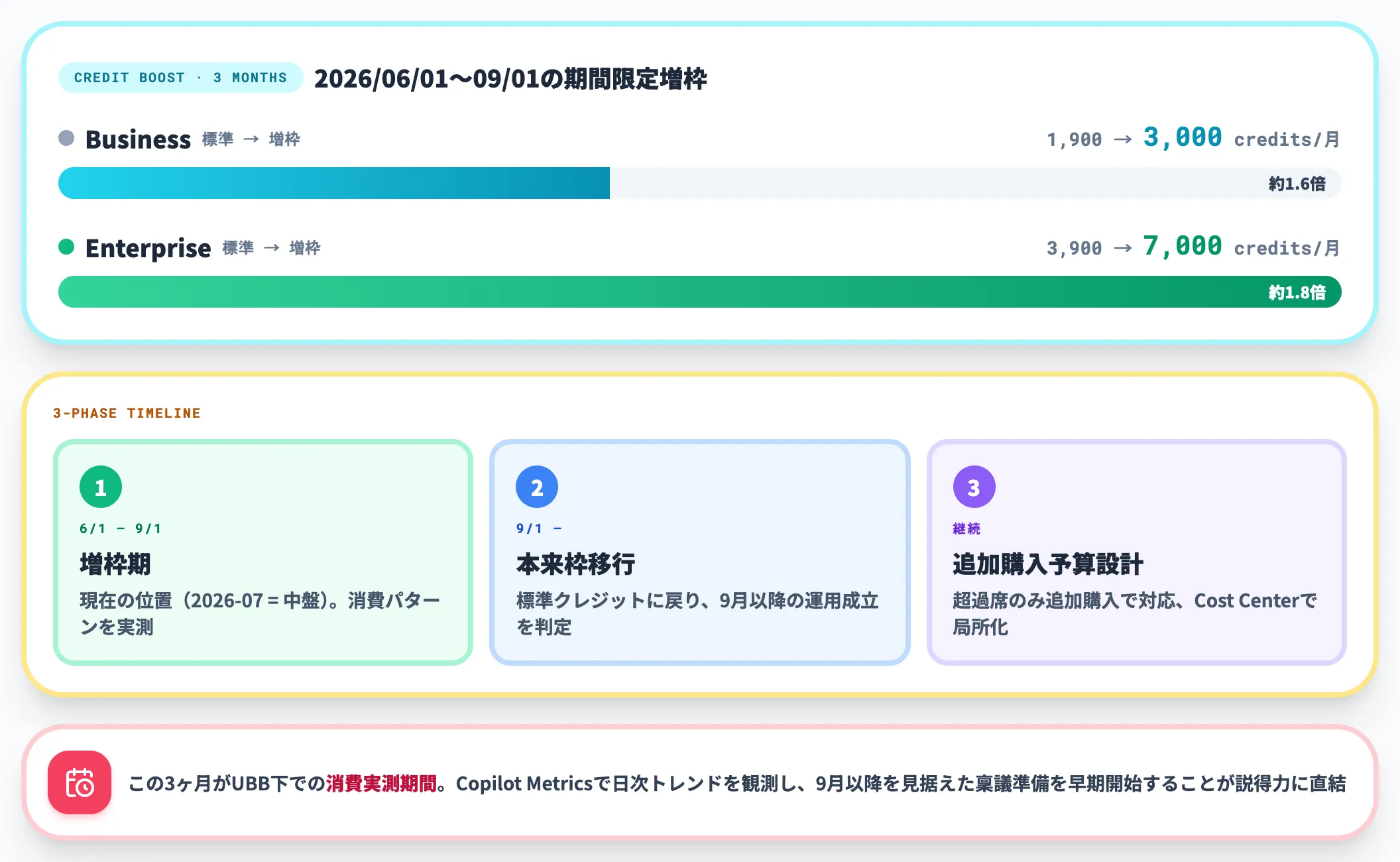The height and width of the screenshot is (862, 1400).
Task: Select the 追加購入予算設計 phase card
Action: pos(1137,552)
